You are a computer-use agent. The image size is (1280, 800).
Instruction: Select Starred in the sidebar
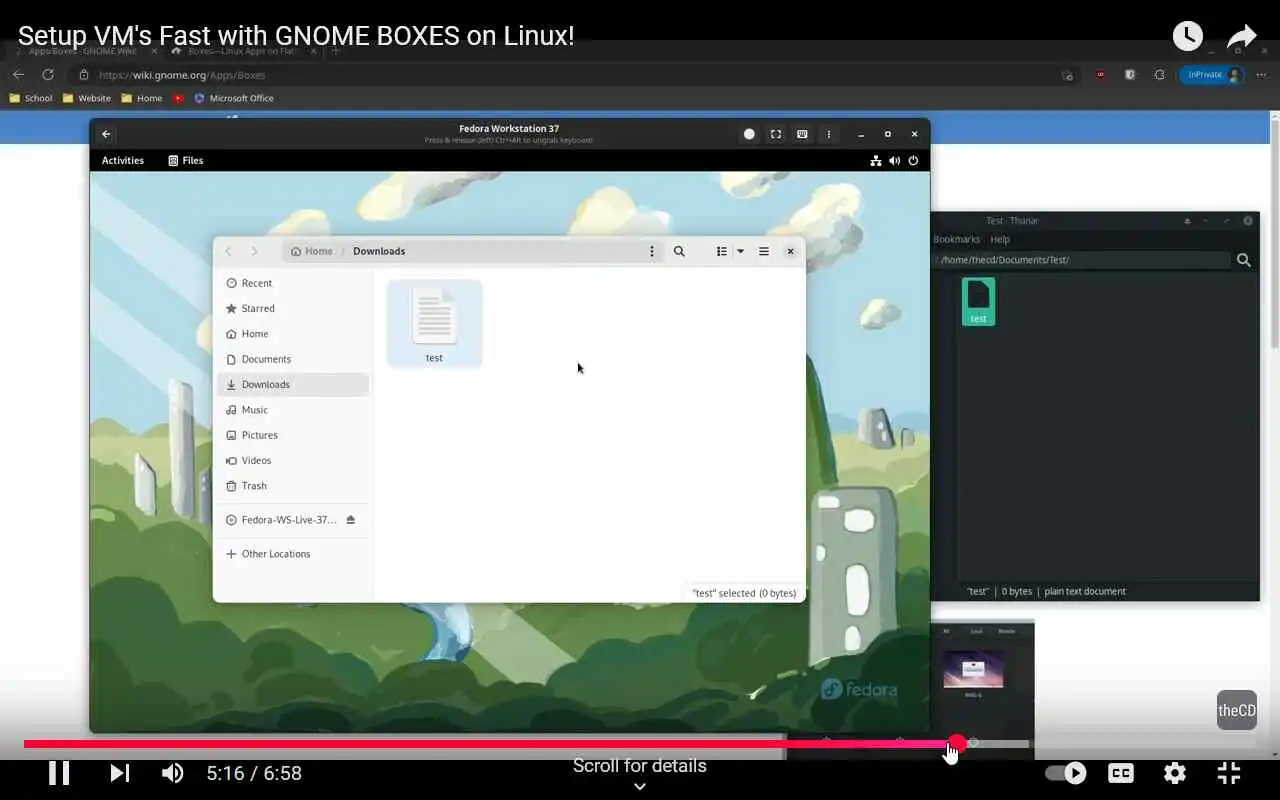(293, 308)
